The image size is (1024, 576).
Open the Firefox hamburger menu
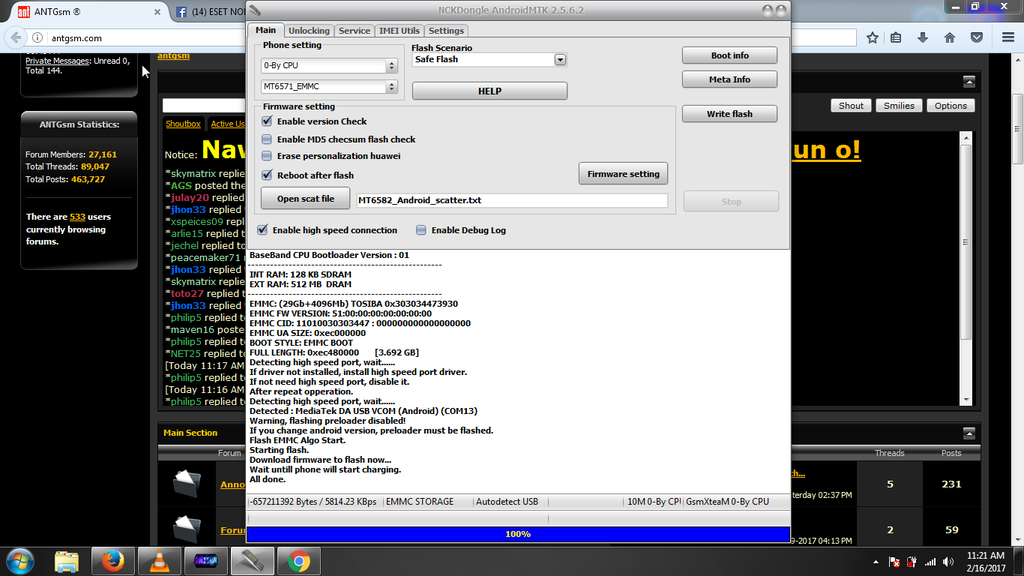pos(1007,38)
